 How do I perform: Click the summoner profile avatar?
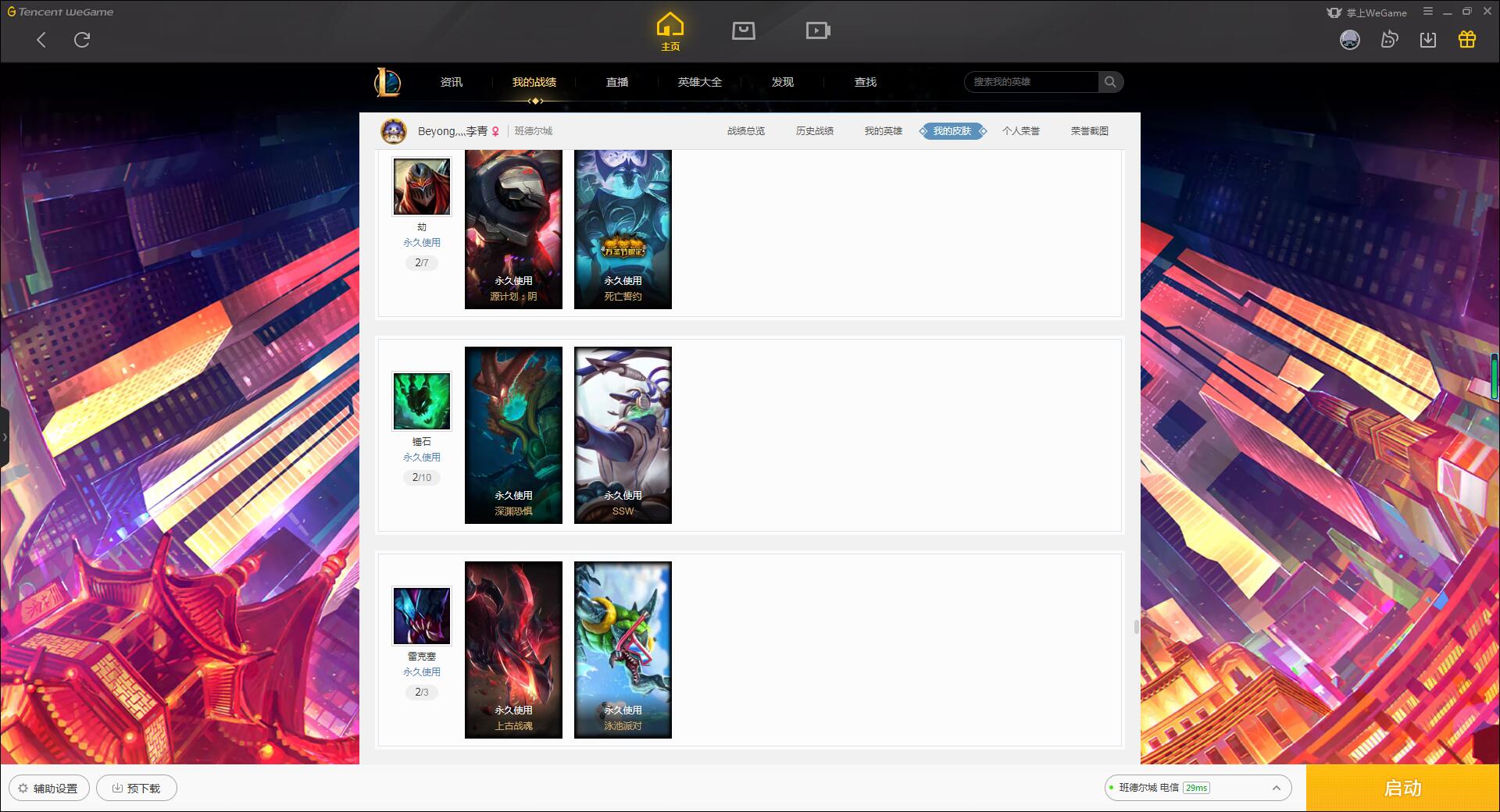point(394,131)
